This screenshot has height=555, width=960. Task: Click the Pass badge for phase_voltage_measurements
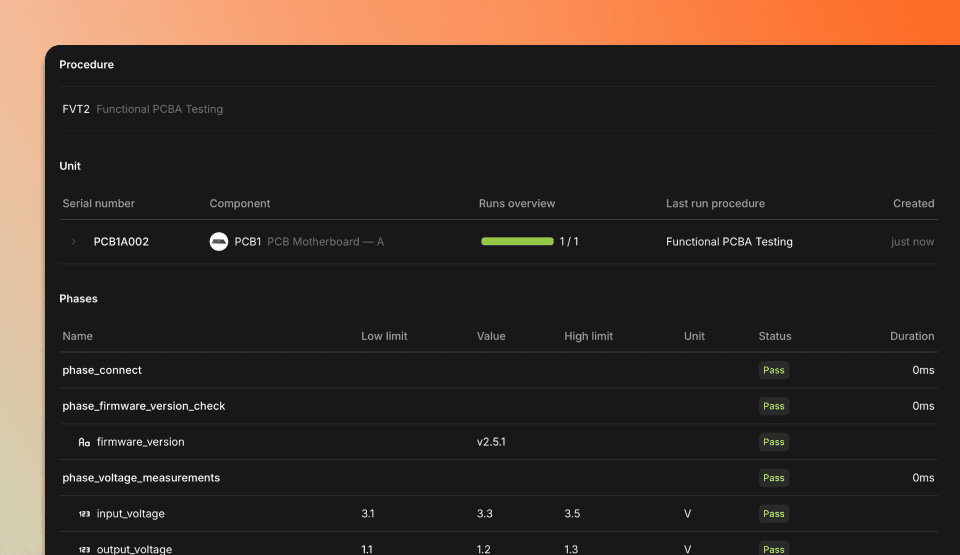tap(774, 477)
